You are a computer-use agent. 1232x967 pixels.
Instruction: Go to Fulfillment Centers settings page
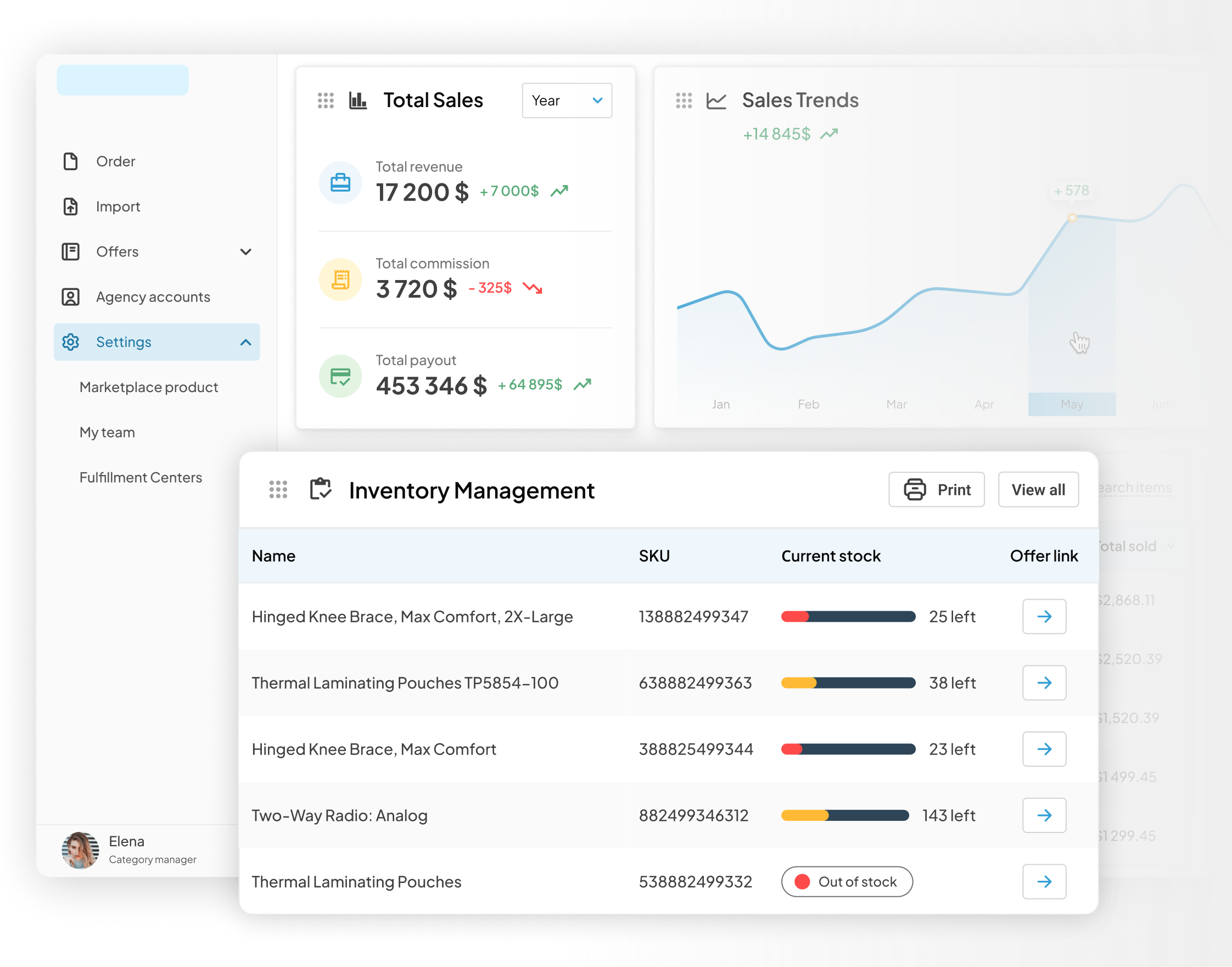point(141,478)
